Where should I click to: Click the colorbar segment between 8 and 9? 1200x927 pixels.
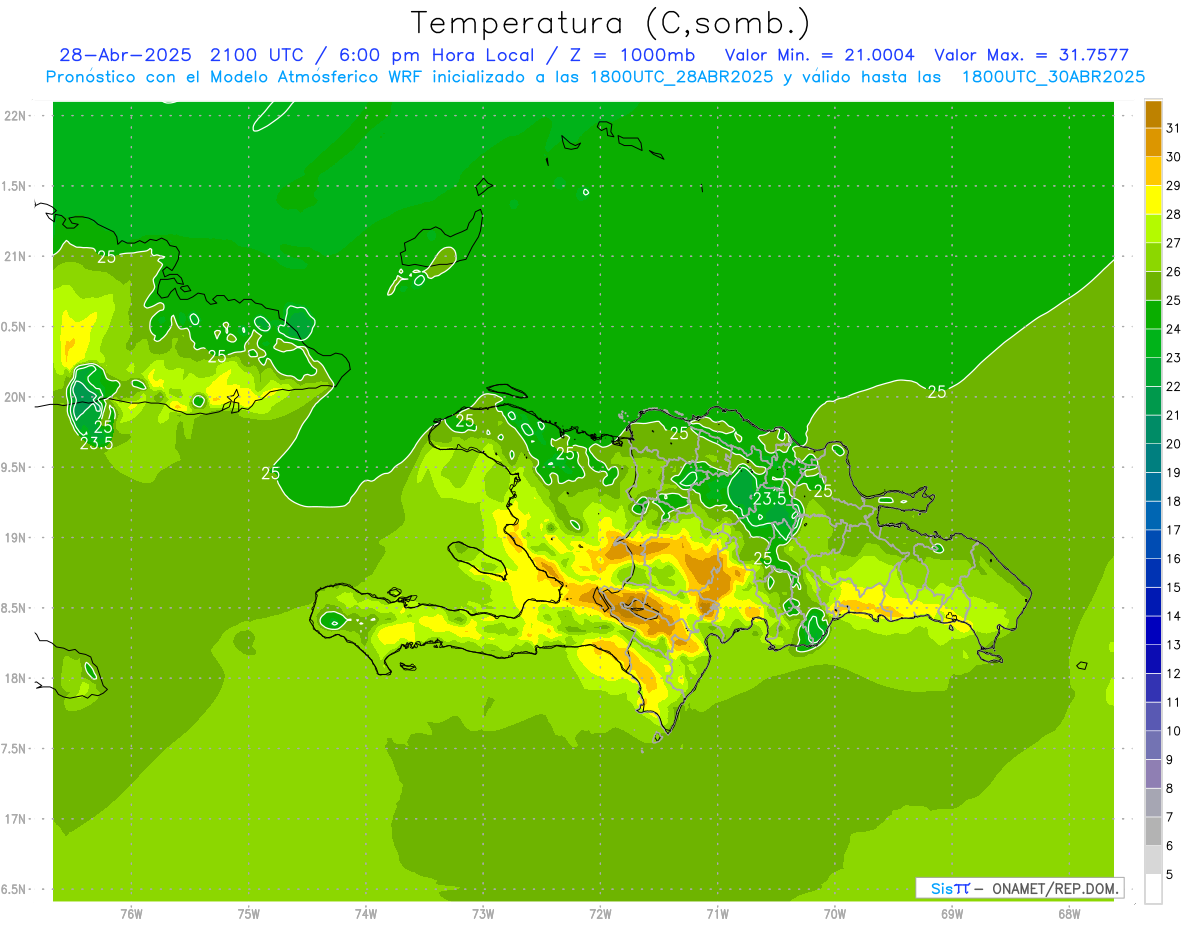point(1153,775)
